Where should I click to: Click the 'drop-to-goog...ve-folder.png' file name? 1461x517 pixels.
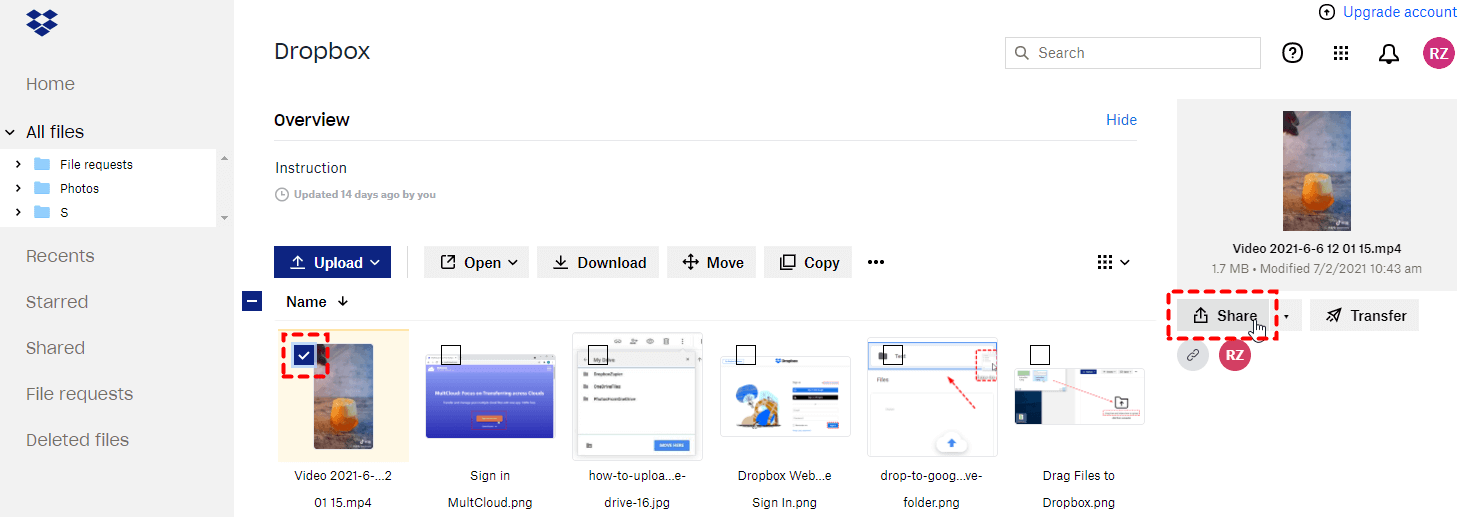(931, 489)
